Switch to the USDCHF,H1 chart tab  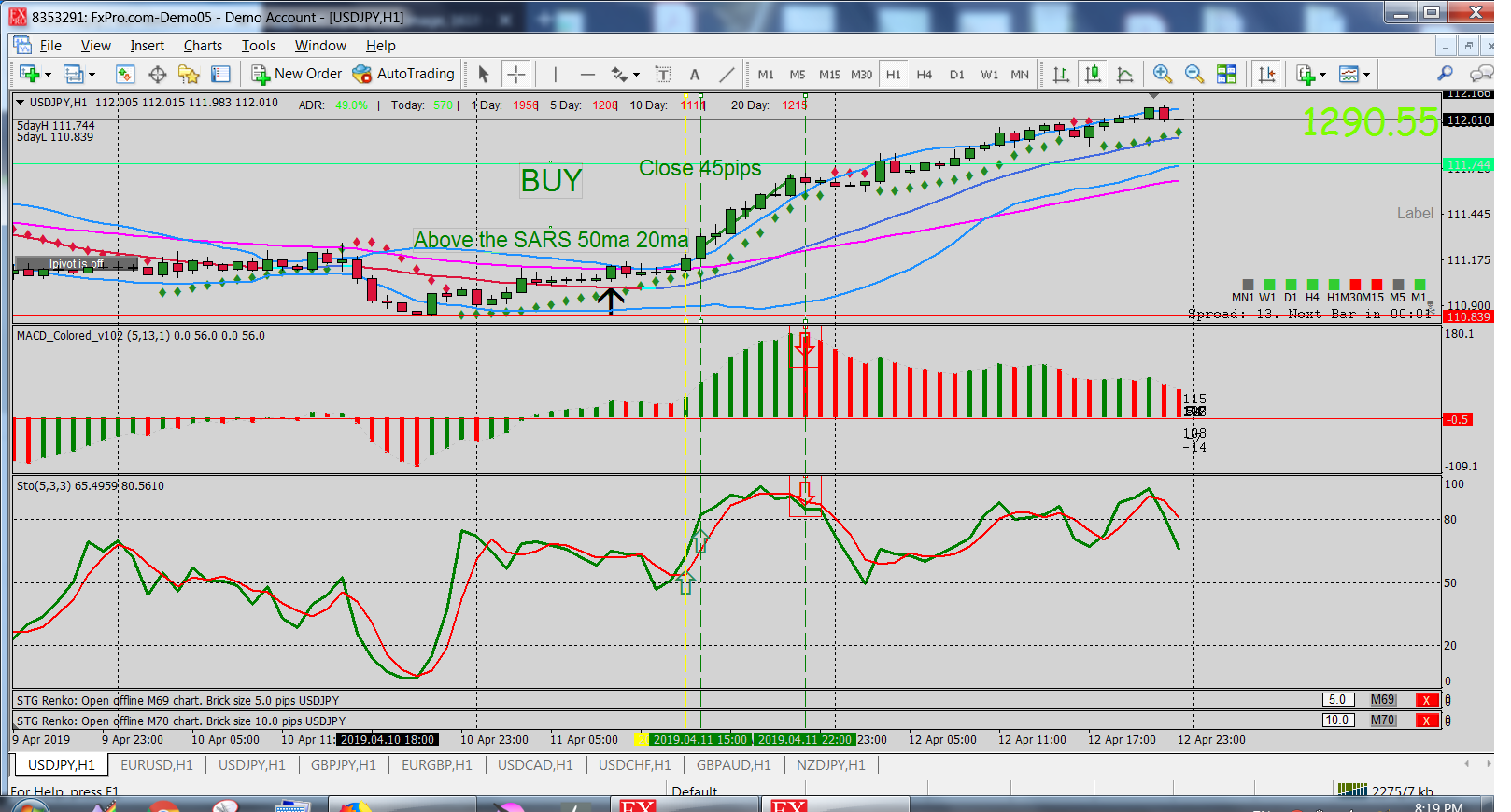(635, 765)
